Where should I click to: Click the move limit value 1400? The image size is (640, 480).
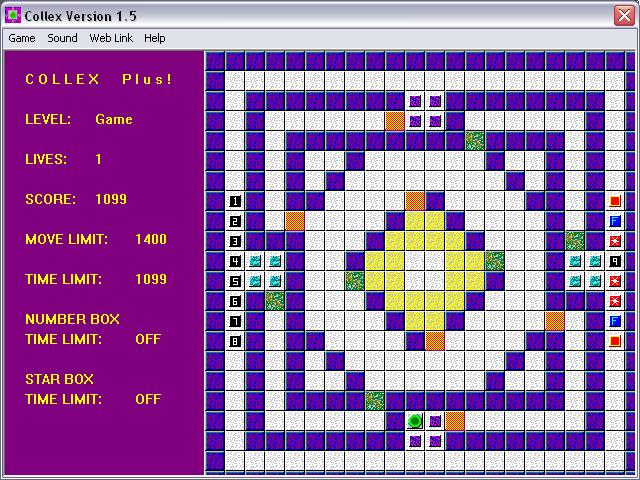point(151,239)
